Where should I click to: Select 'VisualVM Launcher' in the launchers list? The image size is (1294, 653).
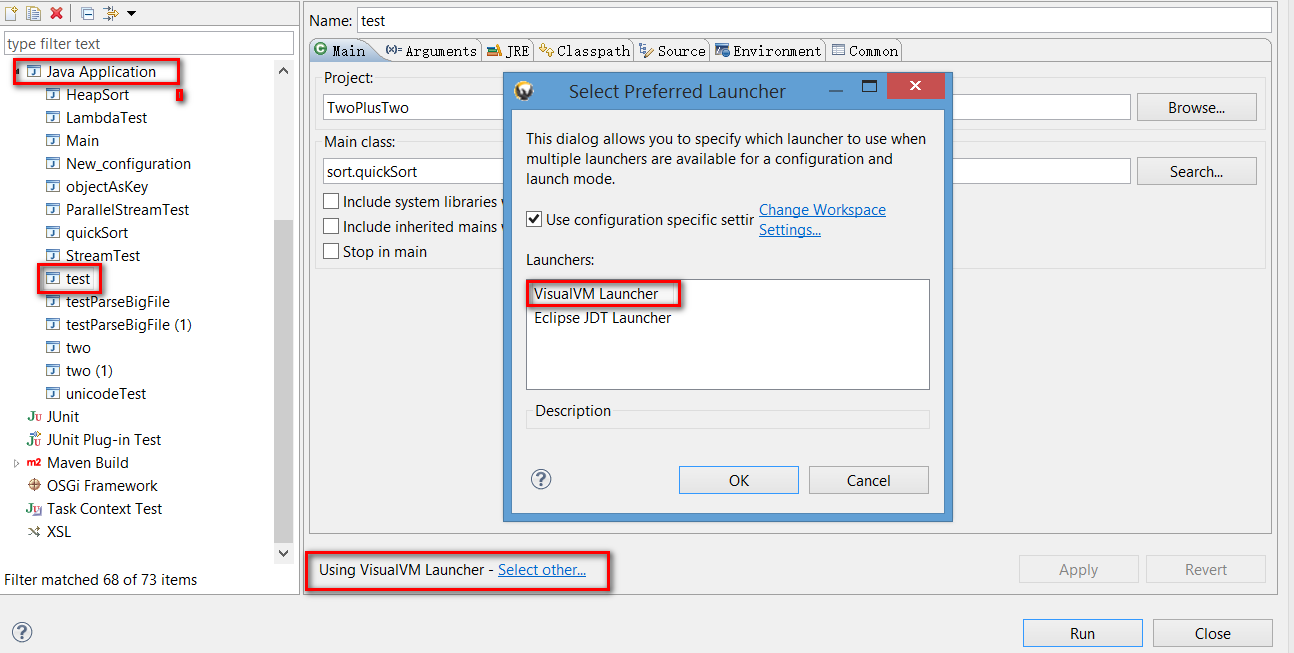[596, 294]
